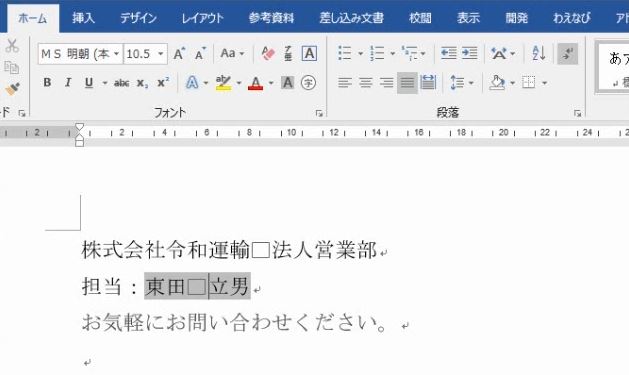The image size is (629, 375).
Task: Click the Cut scissors icon
Action: tap(12, 46)
